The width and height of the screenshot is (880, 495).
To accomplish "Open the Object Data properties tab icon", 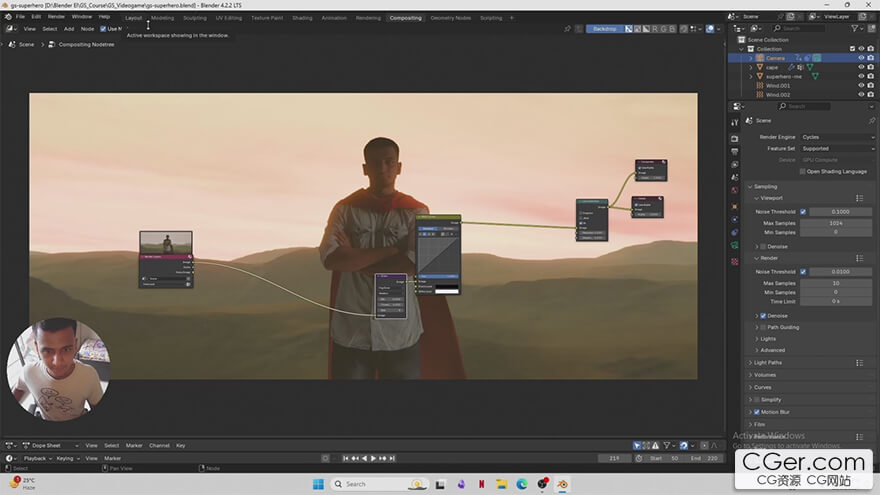I will click(735, 245).
